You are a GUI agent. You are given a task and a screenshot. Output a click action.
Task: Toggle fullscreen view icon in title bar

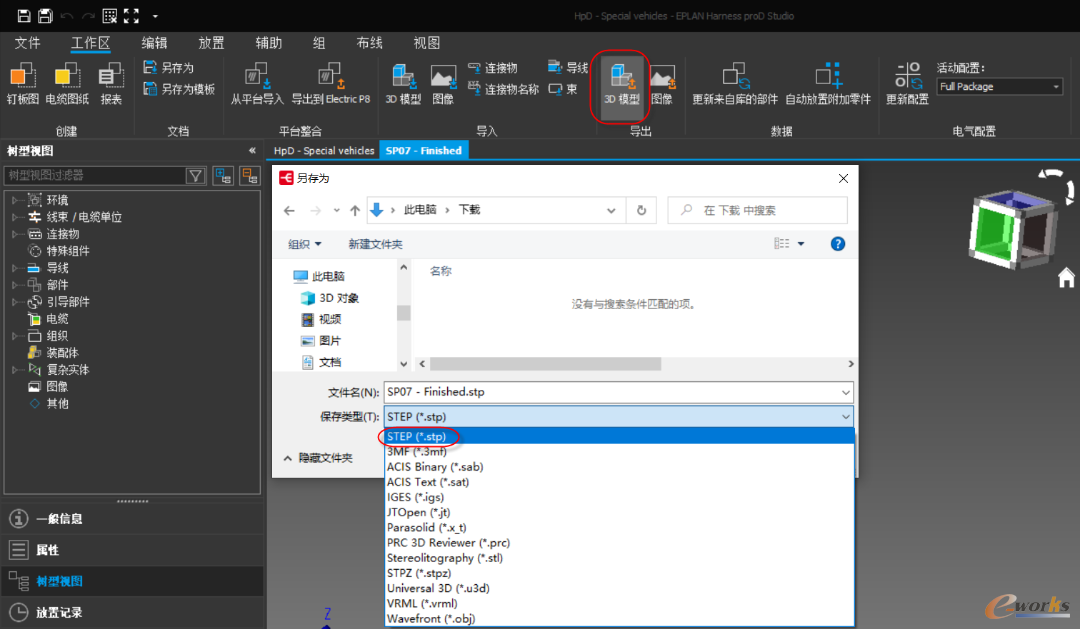click(x=132, y=15)
